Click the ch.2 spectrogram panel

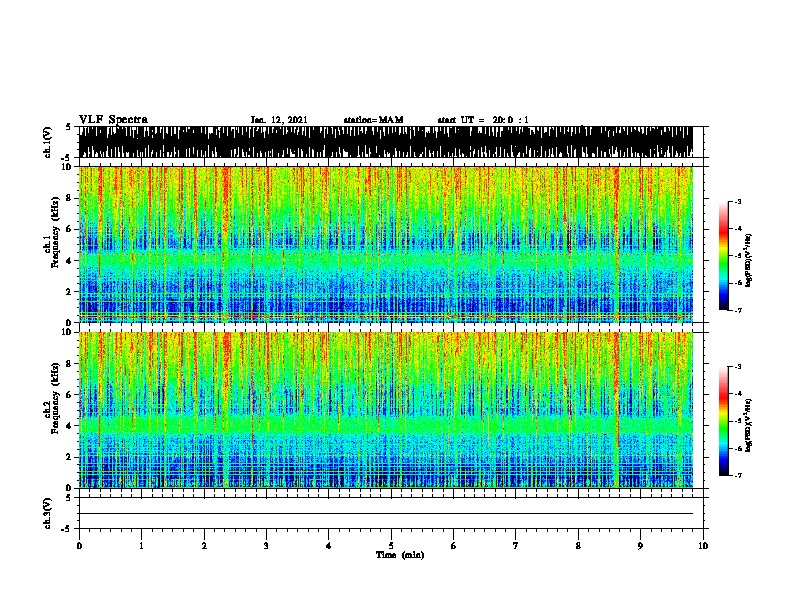(386, 410)
